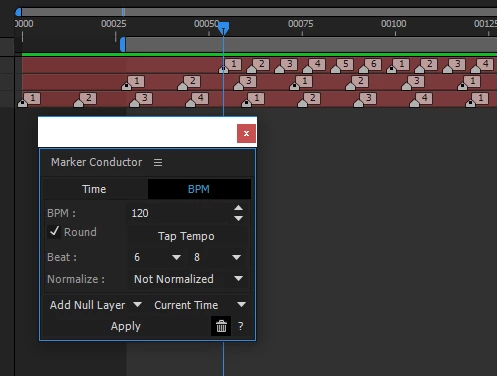The height and width of the screenshot is (376, 497).
Task: Select first marker 1 on middle layer
Action: click(x=132, y=83)
